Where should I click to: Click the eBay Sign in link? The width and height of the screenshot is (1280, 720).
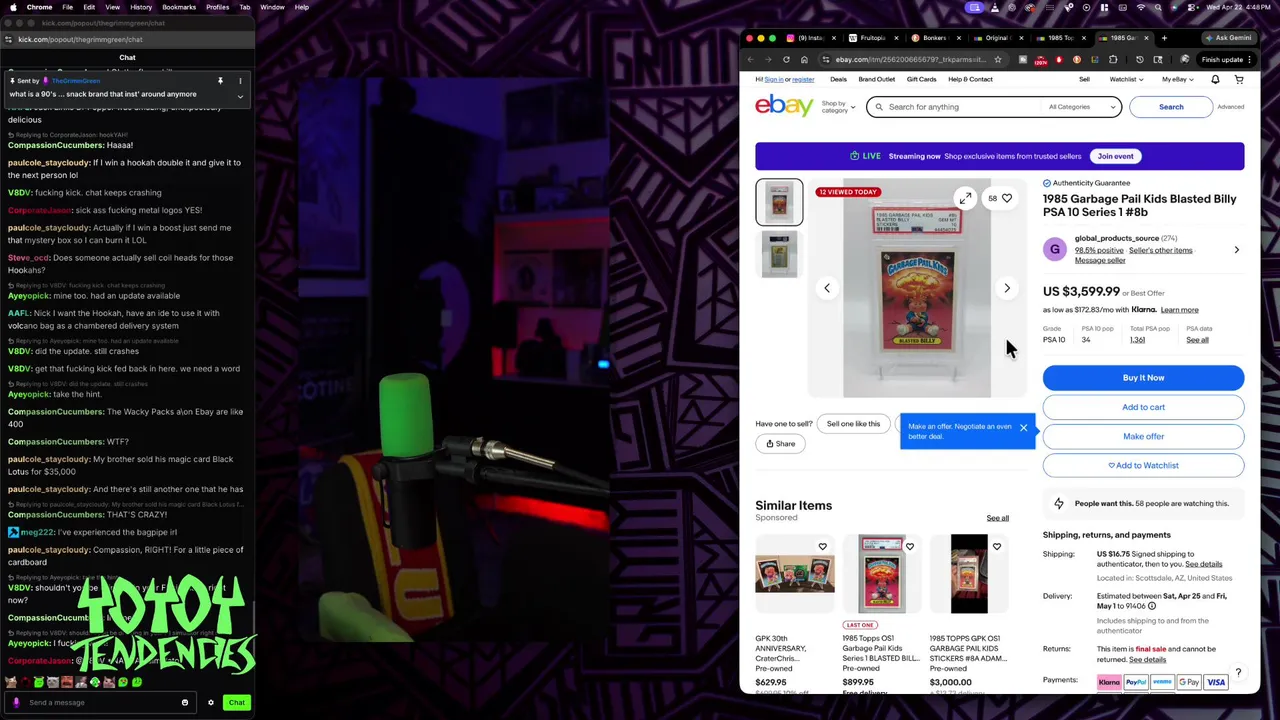(774, 79)
